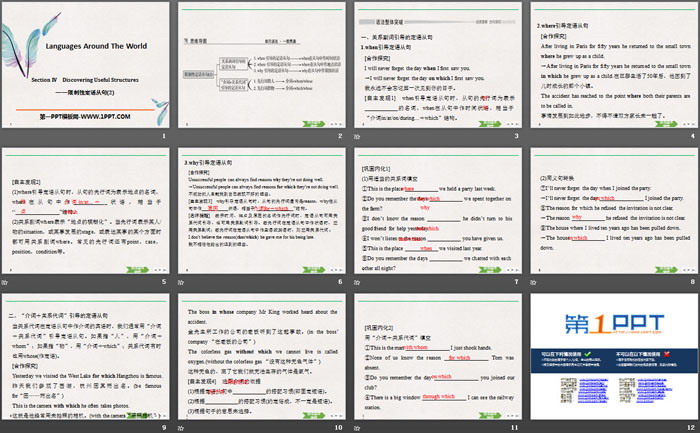Select slide 11 preposition exercise thumbnail
700x433 pixels.
[x=438, y=357]
